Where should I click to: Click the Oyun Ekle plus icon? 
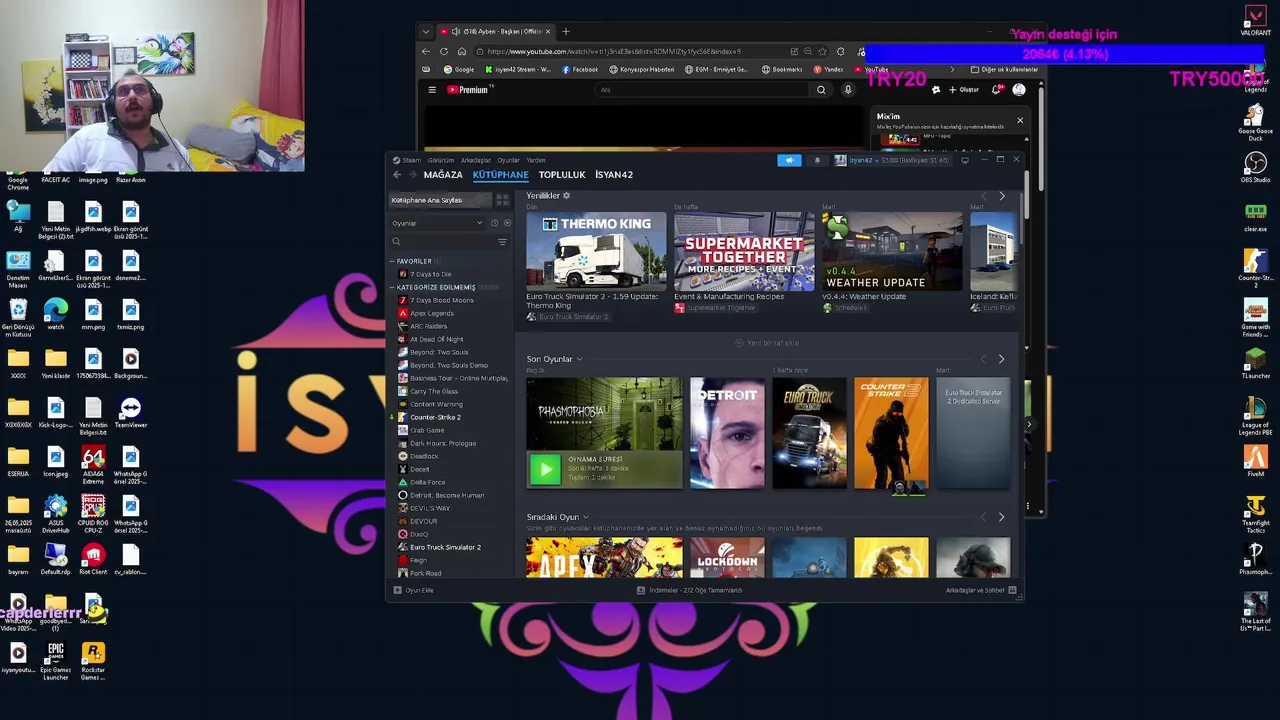coord(397,590)
